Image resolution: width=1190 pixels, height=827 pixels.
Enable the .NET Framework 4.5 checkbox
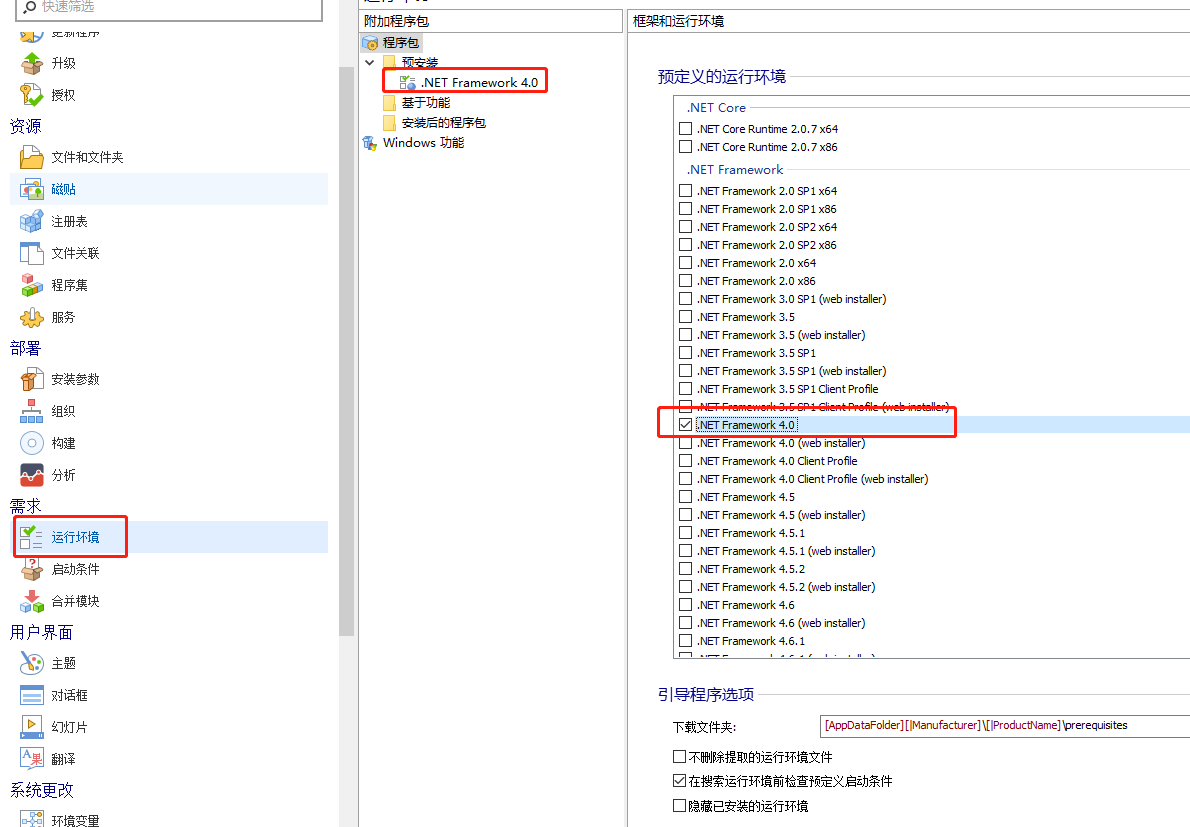click(685, 497)
